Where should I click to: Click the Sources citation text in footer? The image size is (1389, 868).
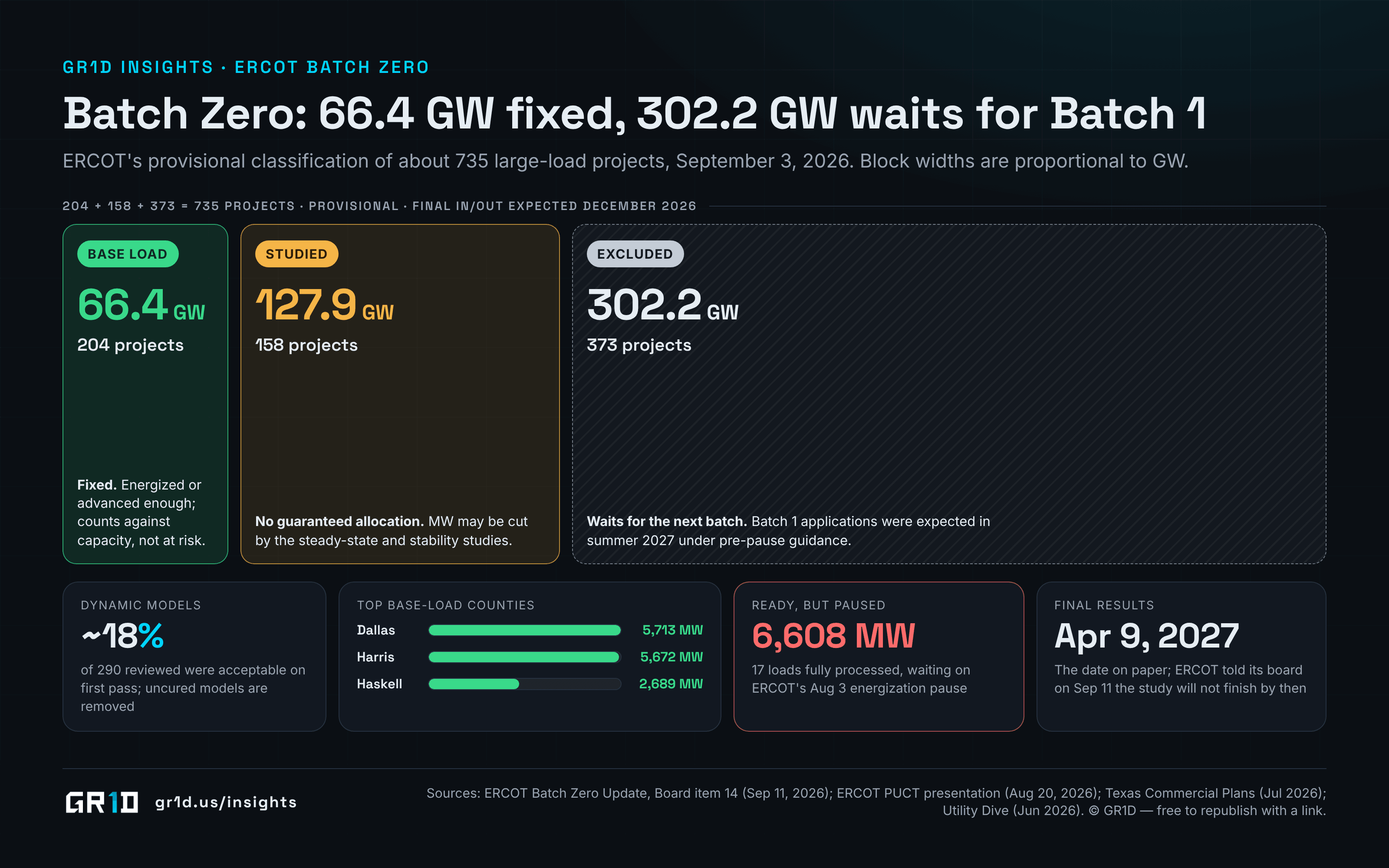[876, 802]
